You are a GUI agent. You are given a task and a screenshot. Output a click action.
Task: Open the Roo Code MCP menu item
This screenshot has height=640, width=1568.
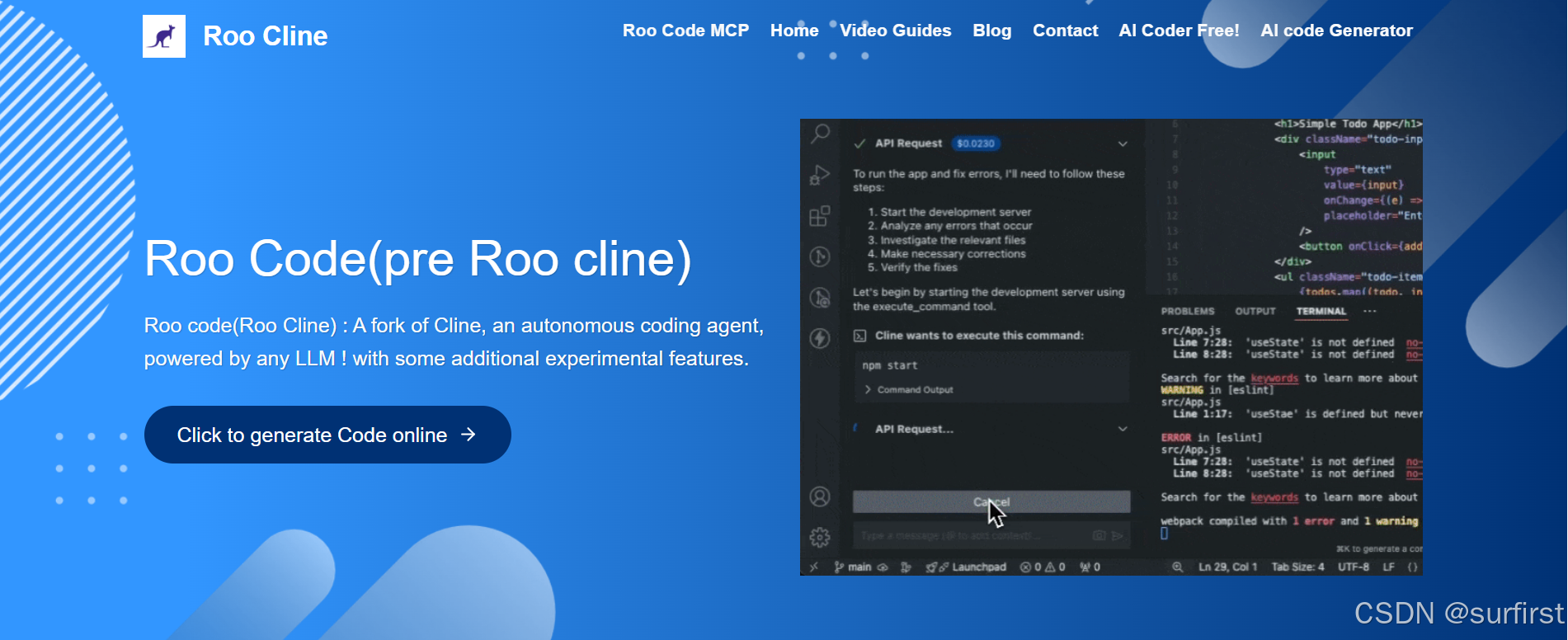pyautogui.click(x=685, y=31)
